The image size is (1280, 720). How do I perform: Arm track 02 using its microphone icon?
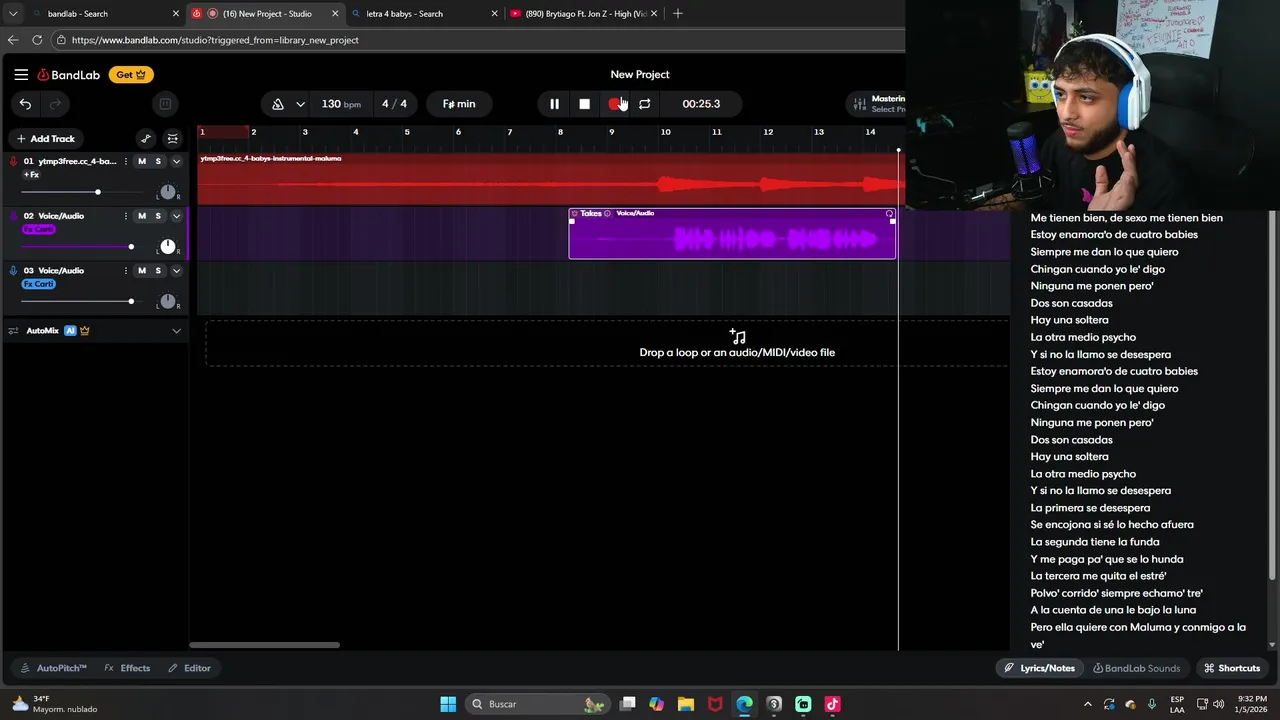pyautogui.click(x=13, y=216)
